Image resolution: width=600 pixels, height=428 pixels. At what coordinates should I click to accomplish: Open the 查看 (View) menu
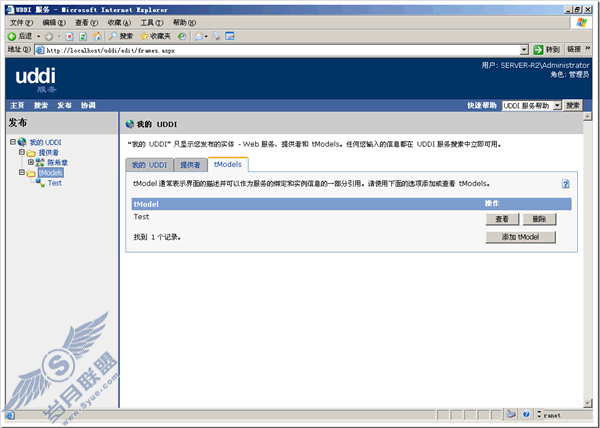coord(86,23)
